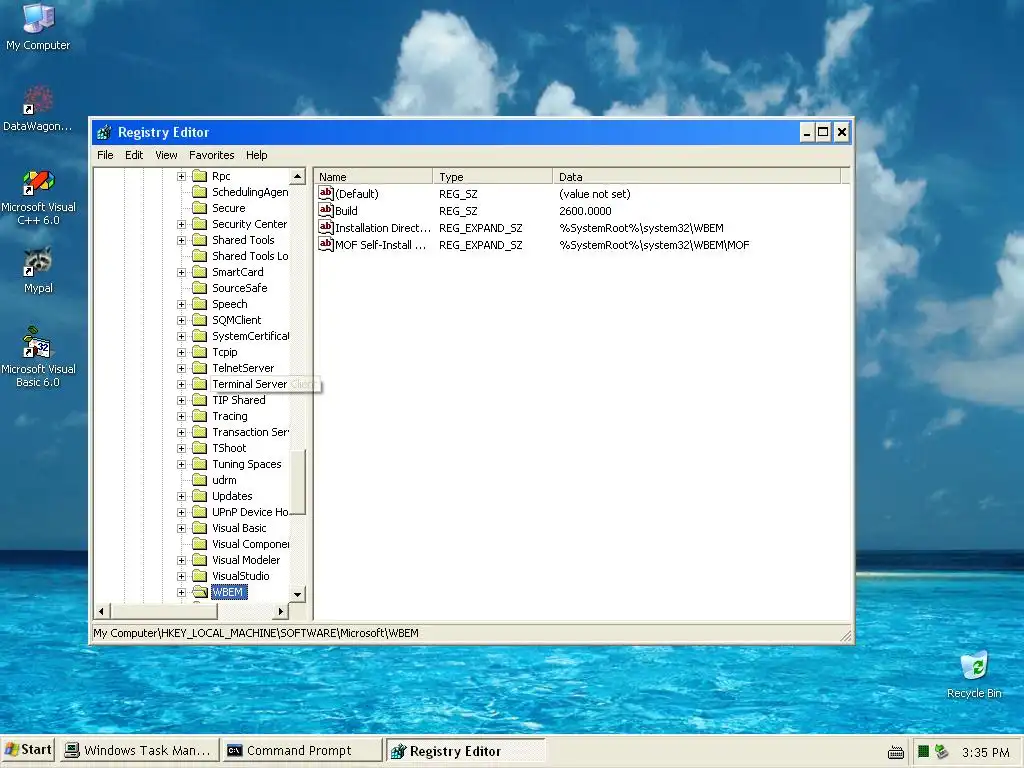This screenshot has height=768, width=1024.
Task: Click the Installation Directory value icon
Action: click(x=325, y=227)
